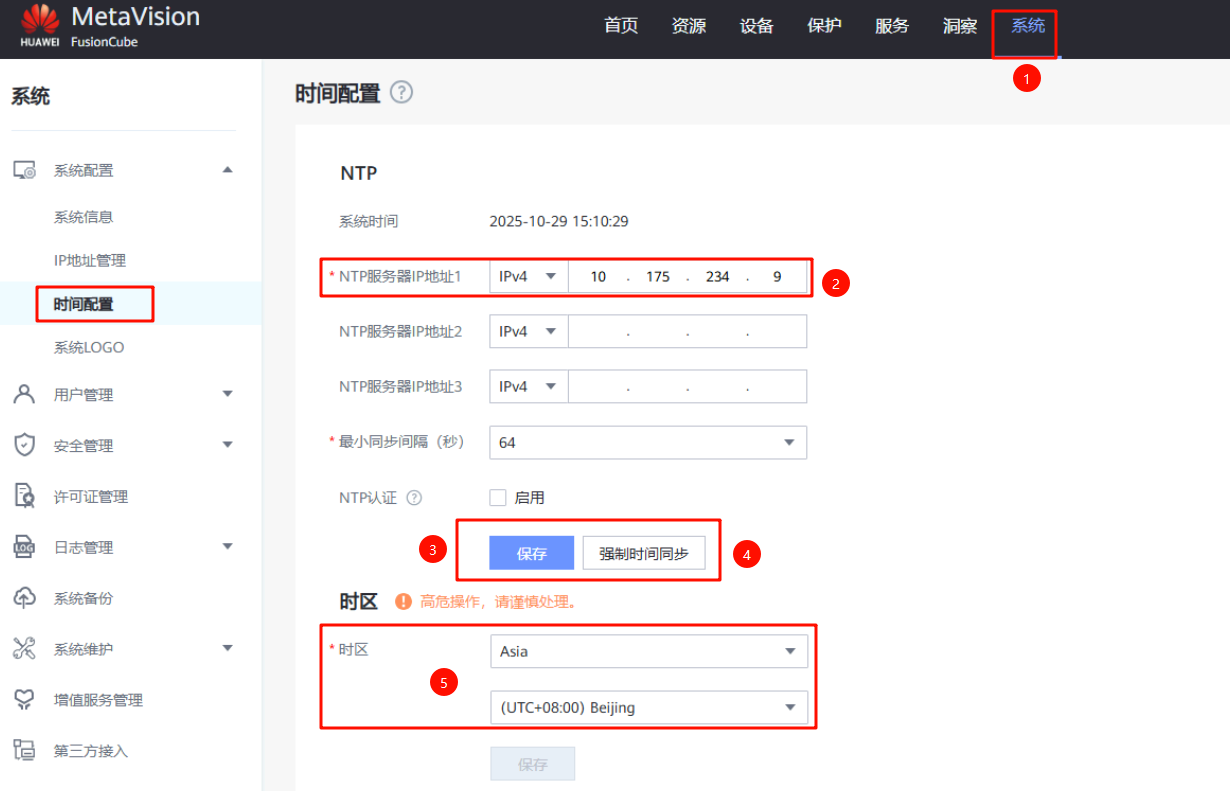
Task: Collapse the 系统配置 sidebar section
Action: [x=227, y=171]
